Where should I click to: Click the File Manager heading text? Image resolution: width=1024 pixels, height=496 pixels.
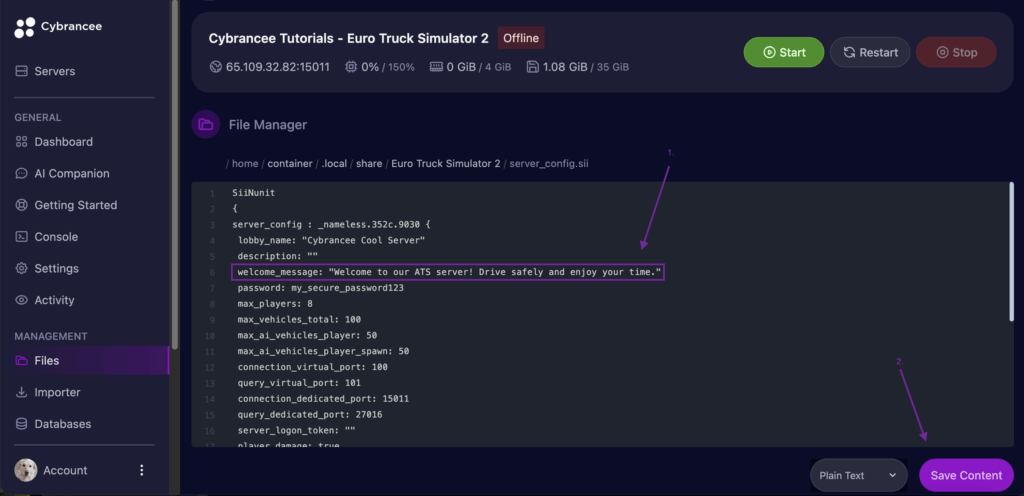[268, 125]
